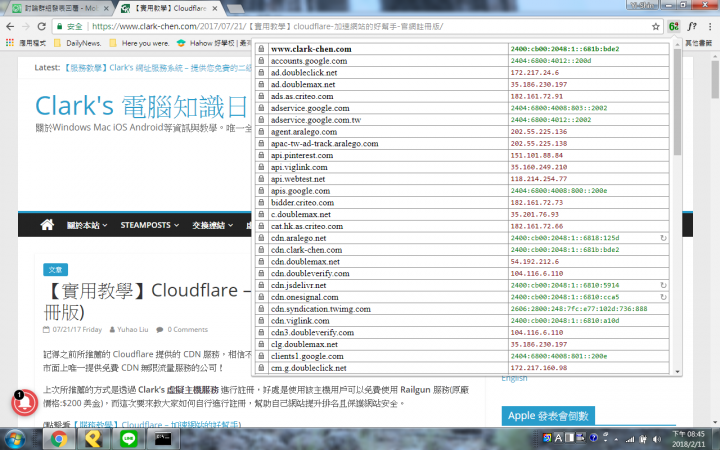The image size is (720, 450).
Task: Bookmark this page with the star icon
Action: click(x=656, y=27)
